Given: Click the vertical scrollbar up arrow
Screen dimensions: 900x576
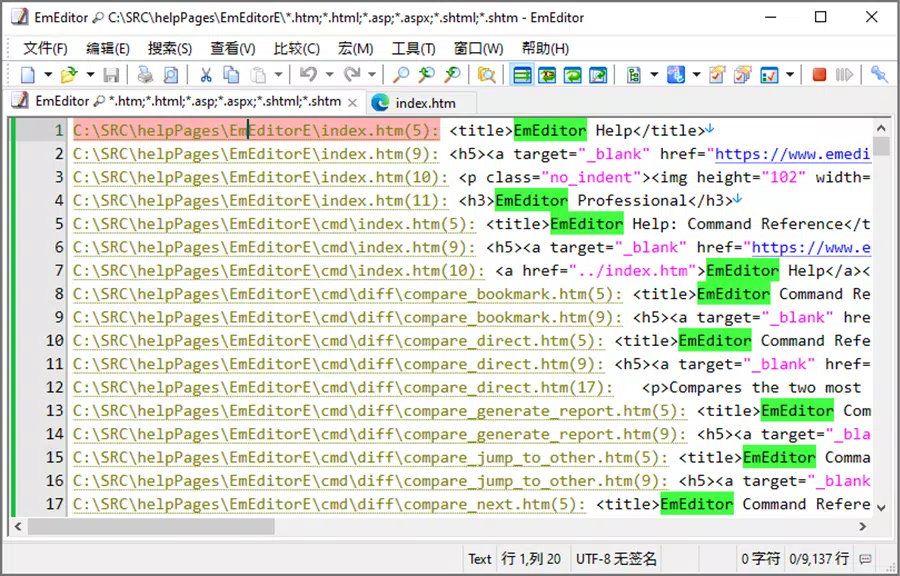Looking at the screenshot, I should (x=880, y=129).
